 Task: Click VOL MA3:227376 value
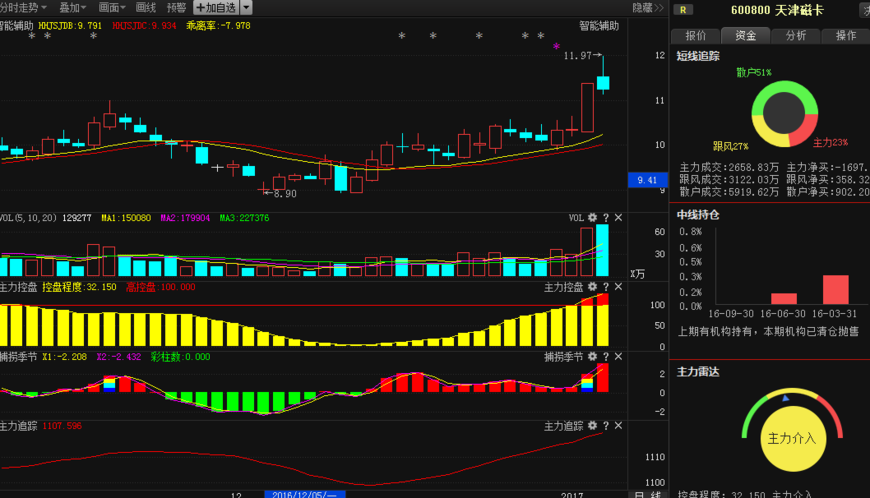244,218
